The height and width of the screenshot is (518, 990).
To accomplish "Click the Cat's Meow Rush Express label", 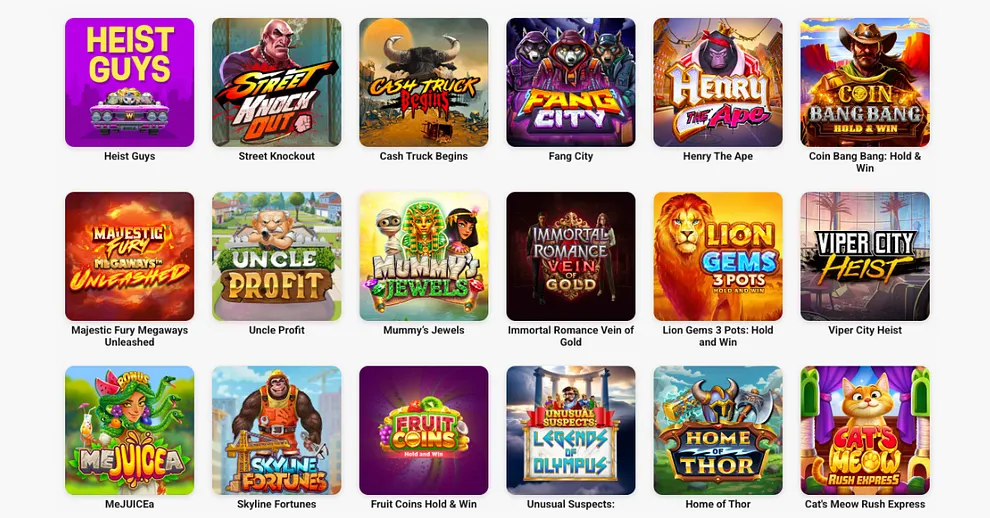I will (x=865, y=504).
